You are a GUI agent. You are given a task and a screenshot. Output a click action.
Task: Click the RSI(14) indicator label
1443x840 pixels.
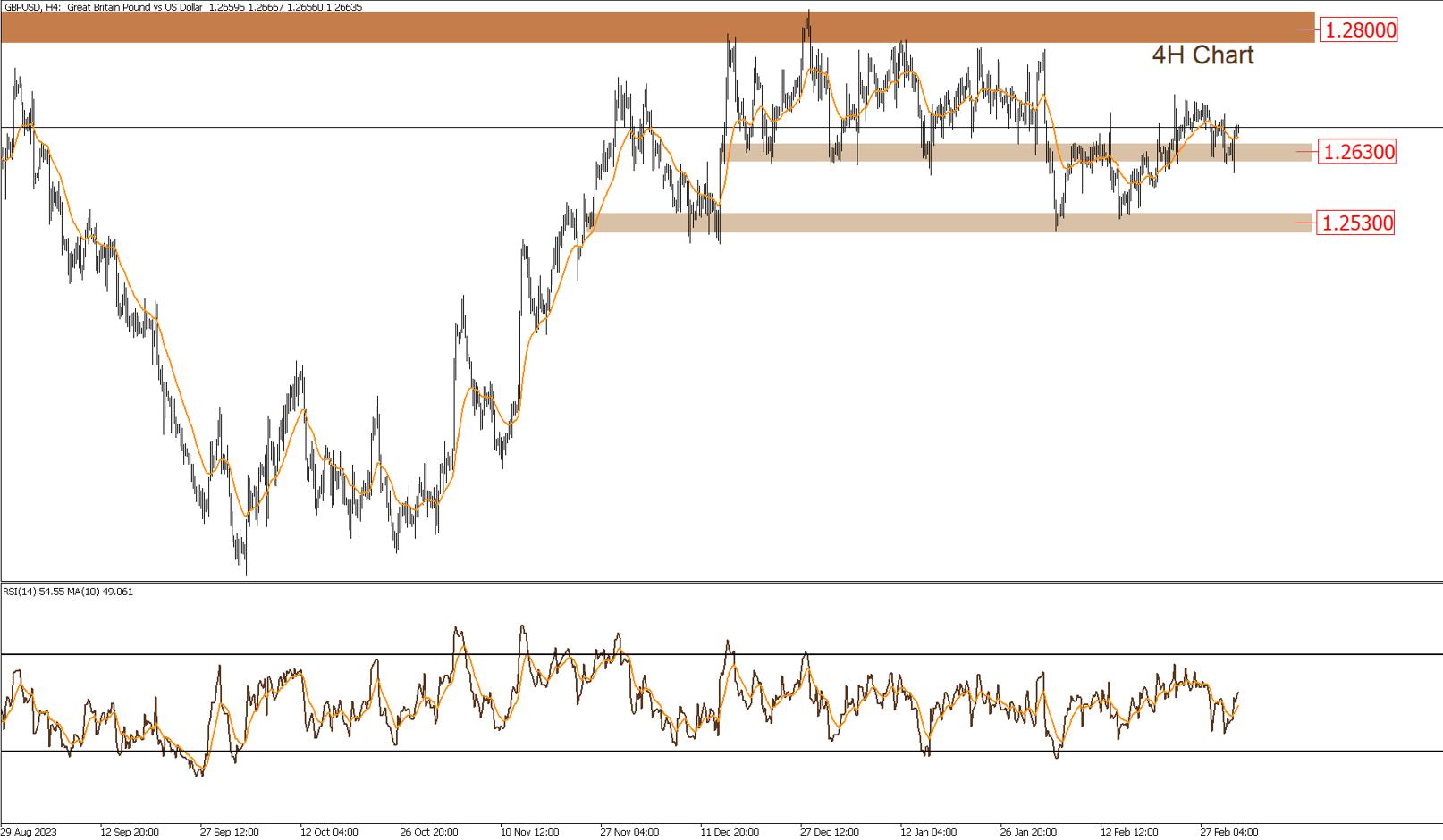tap(68, 592)
